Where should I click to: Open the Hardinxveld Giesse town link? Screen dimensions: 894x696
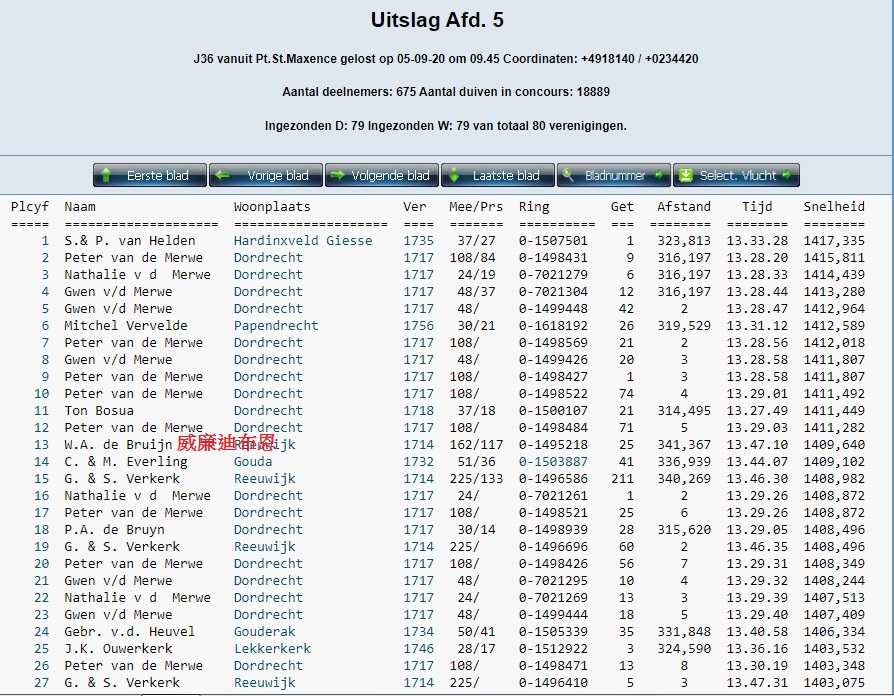(302, 240)
